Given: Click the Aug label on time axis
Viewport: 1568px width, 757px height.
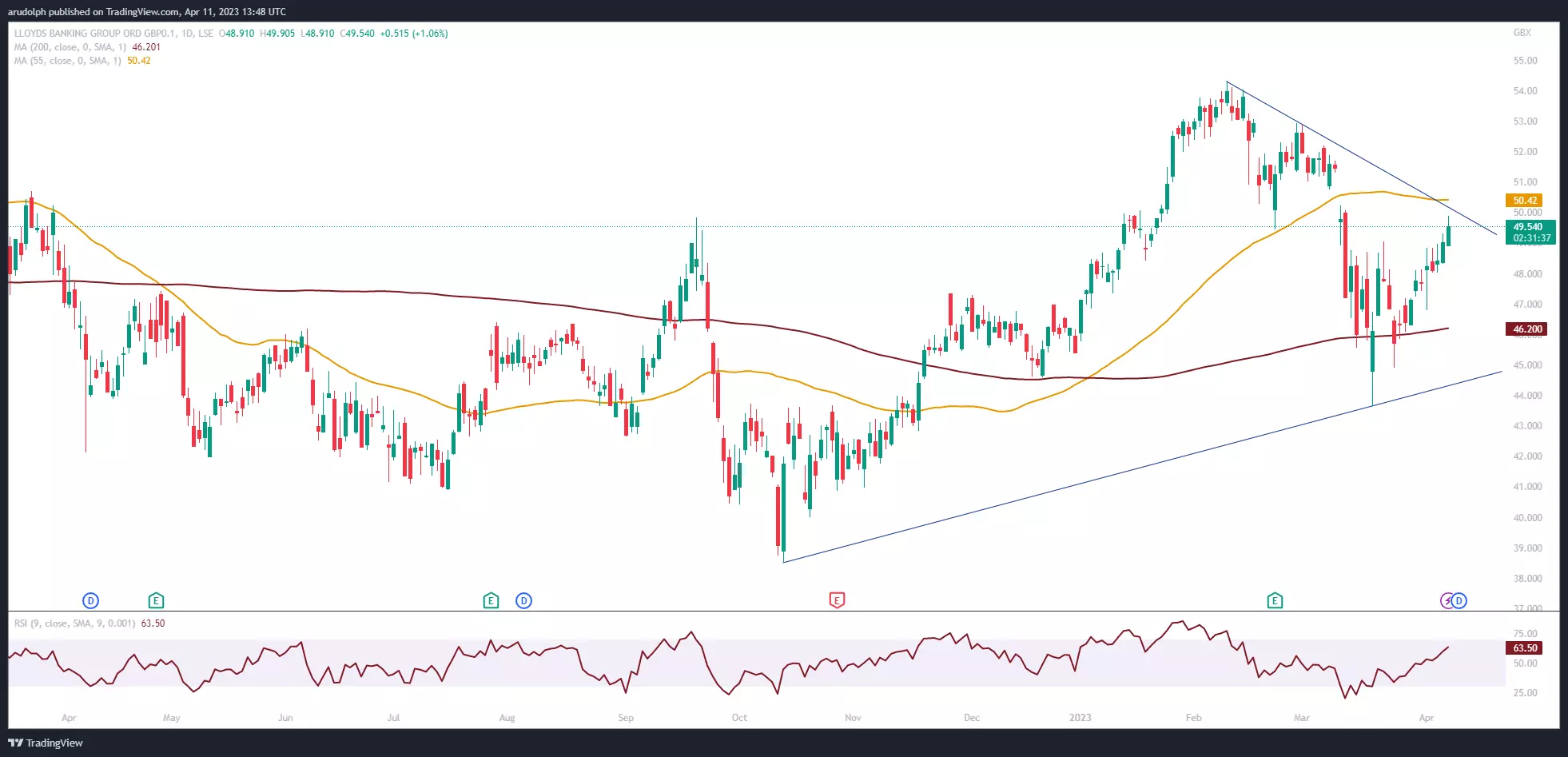Looking at the screenshot, I should 507,718.
